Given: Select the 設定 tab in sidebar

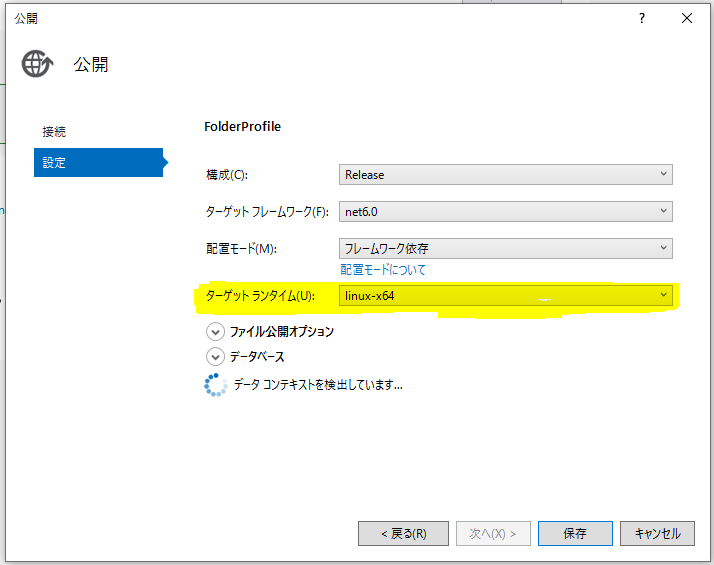Looking at the screenshot, I should [x=98, y=162].
